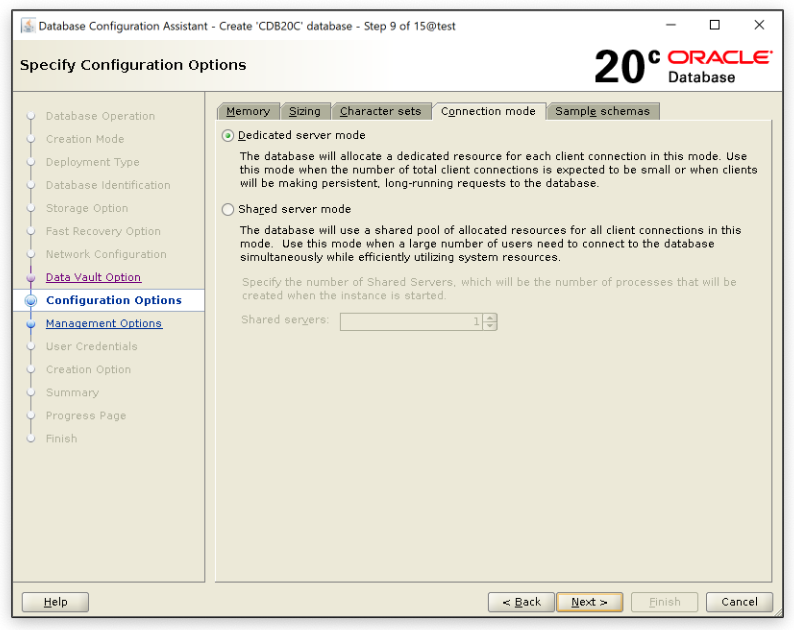Click Storage Option step text
Viewport: 794px width, 630px height.
pos(87,209)
